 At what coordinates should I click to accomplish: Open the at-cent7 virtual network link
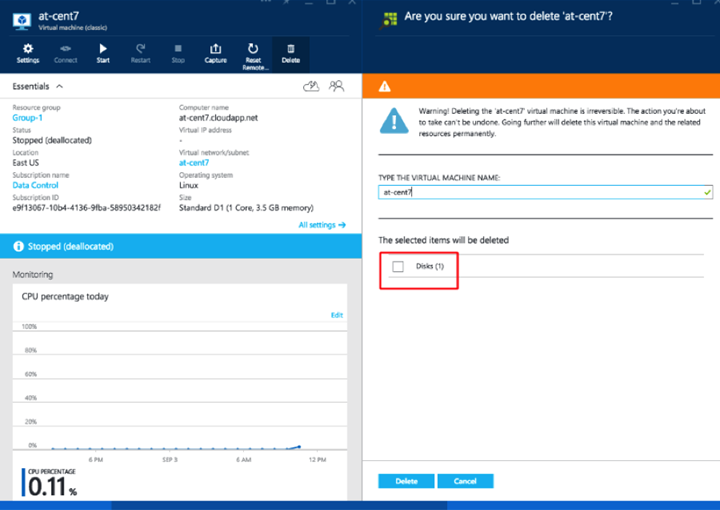194,163
